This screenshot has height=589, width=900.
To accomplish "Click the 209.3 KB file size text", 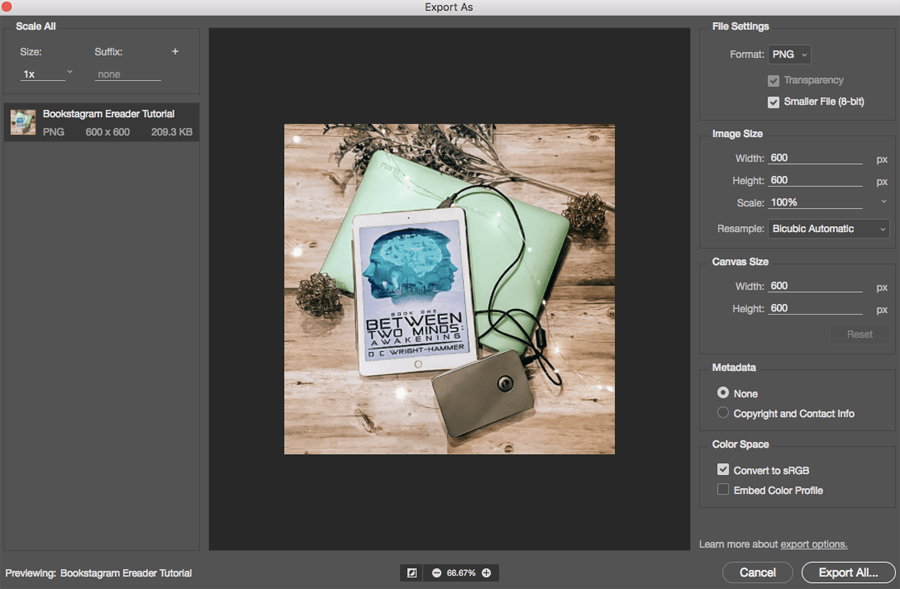I will click(x=172, y=132).
